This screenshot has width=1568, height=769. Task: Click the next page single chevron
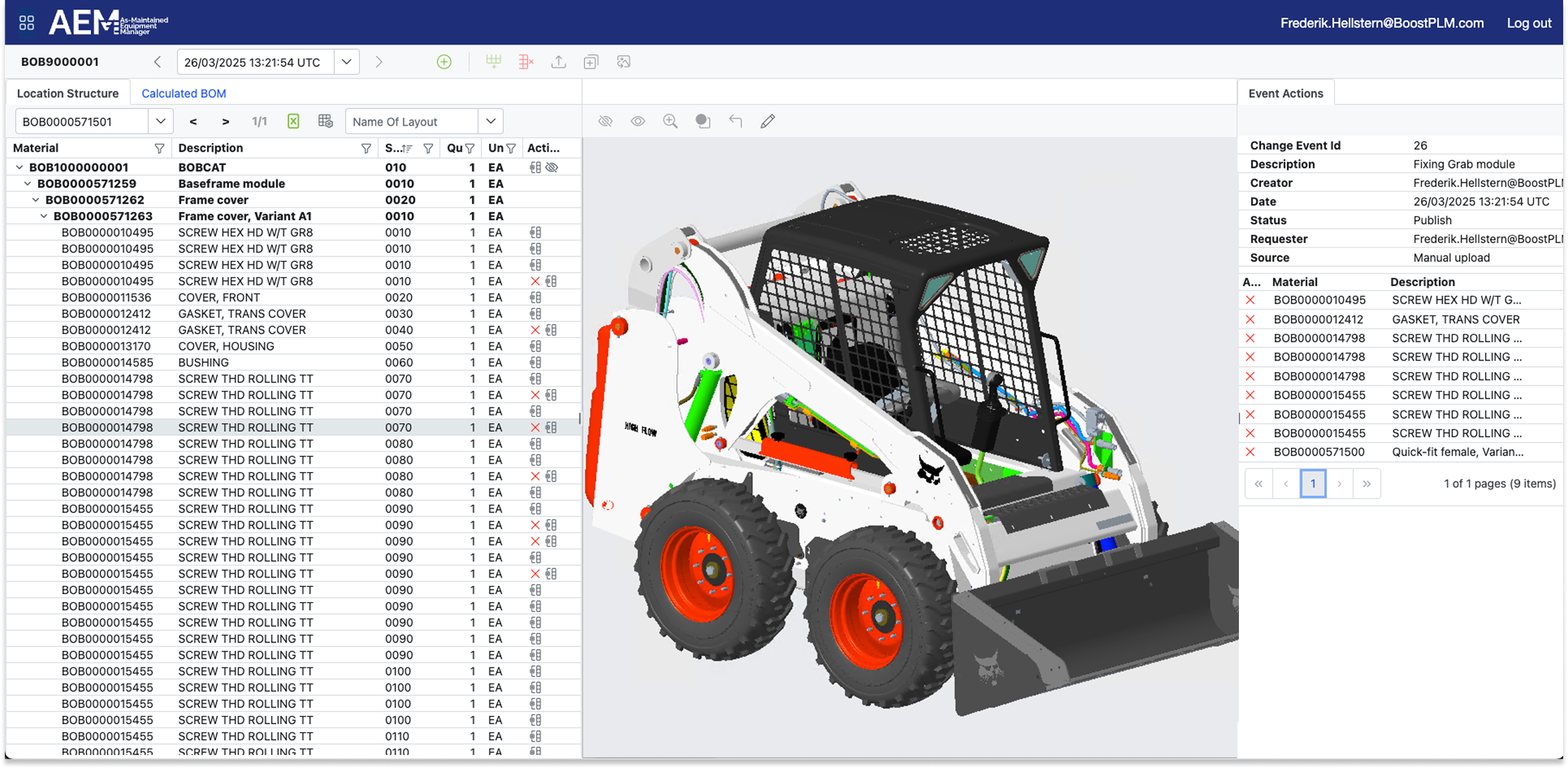point(1339,484)
